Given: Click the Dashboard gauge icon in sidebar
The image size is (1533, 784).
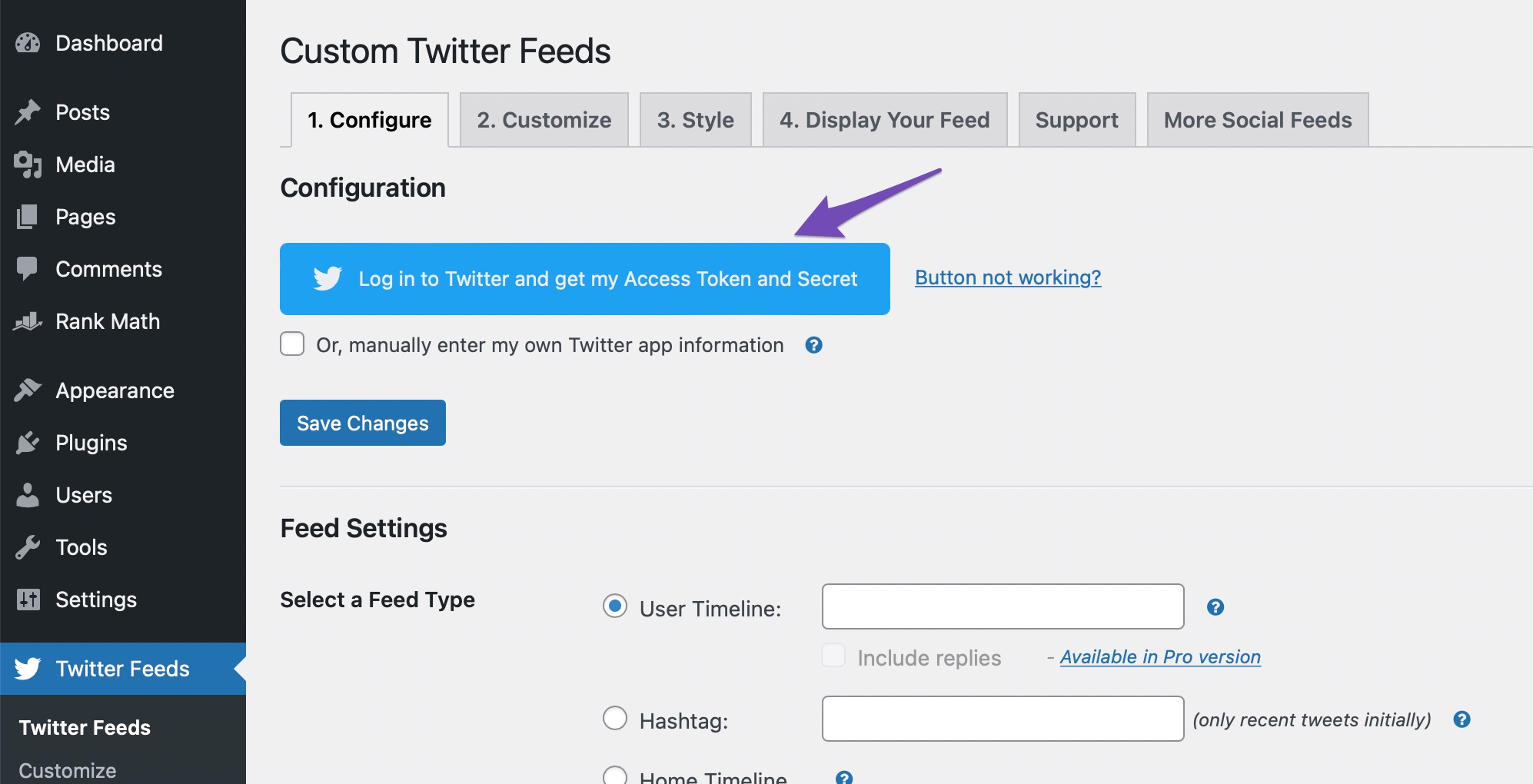Looking at the screenshot, I should tap(28, 43).
